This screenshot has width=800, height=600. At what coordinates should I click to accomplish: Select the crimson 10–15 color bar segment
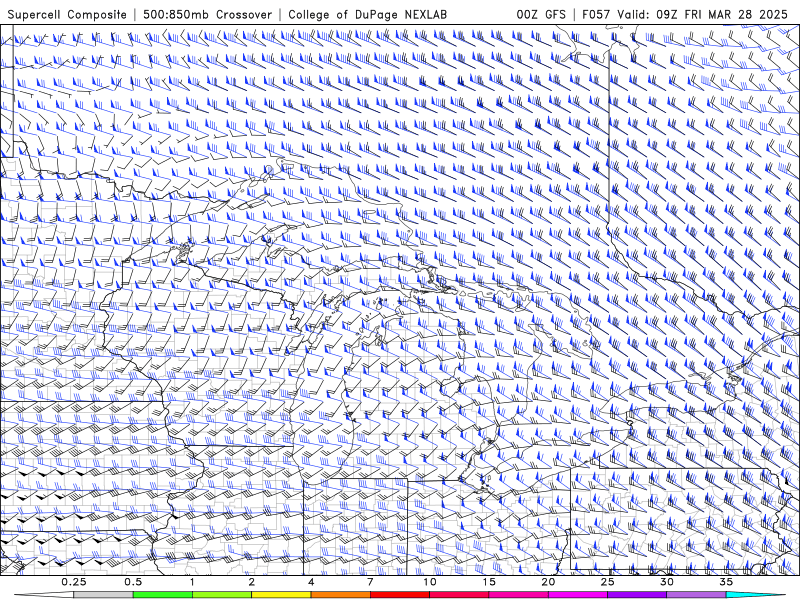tap(459, 595)
